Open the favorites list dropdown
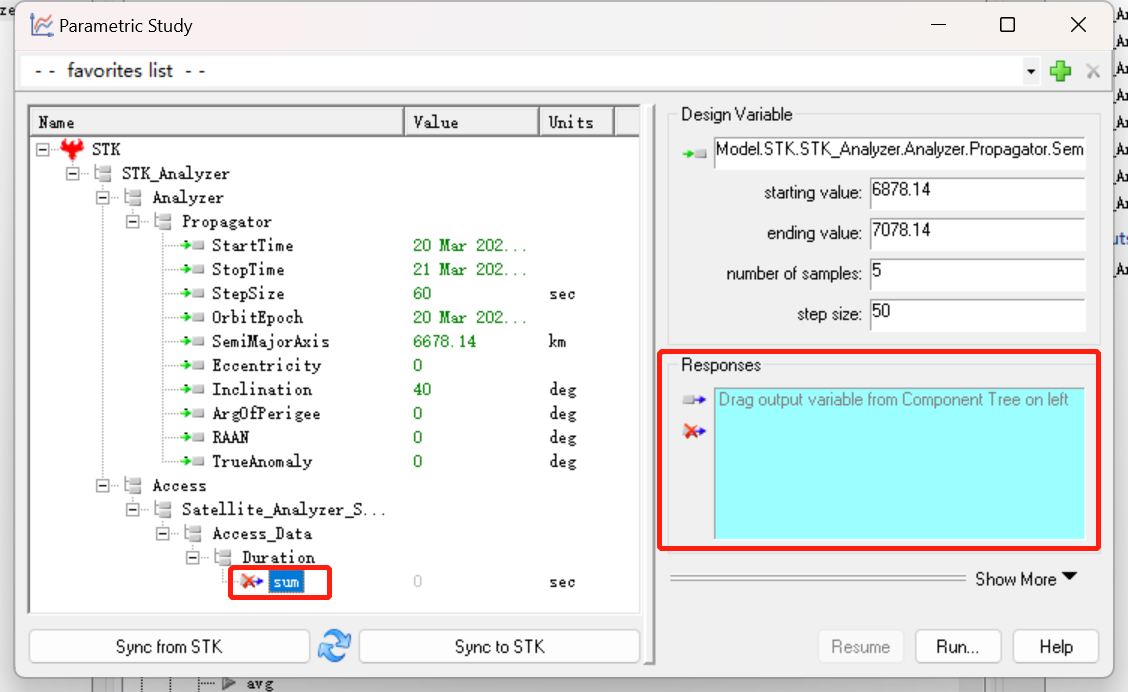Image resolution: width=1128 pixels, height=692 pixels. coord(1032,70)
